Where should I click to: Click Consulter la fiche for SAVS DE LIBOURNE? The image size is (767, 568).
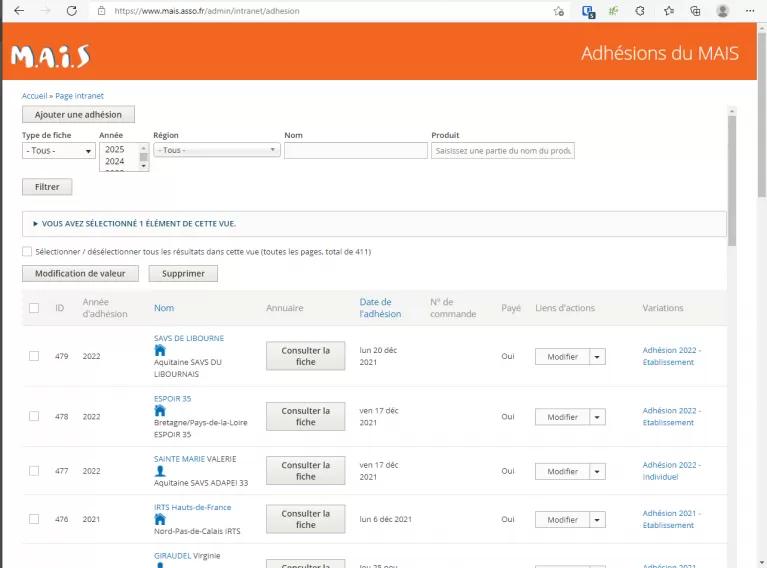coord(306,356)
